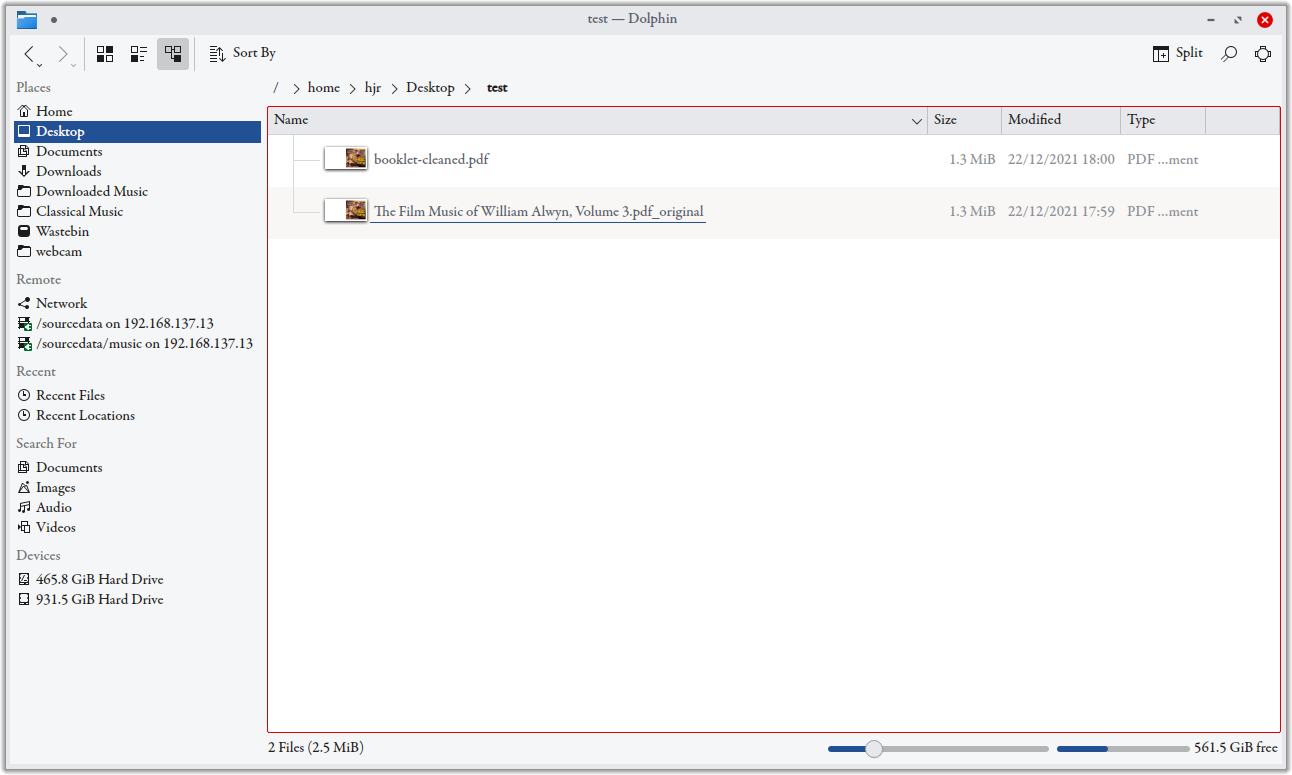
Task: Select the details view mode
Action: coord(172,53)
